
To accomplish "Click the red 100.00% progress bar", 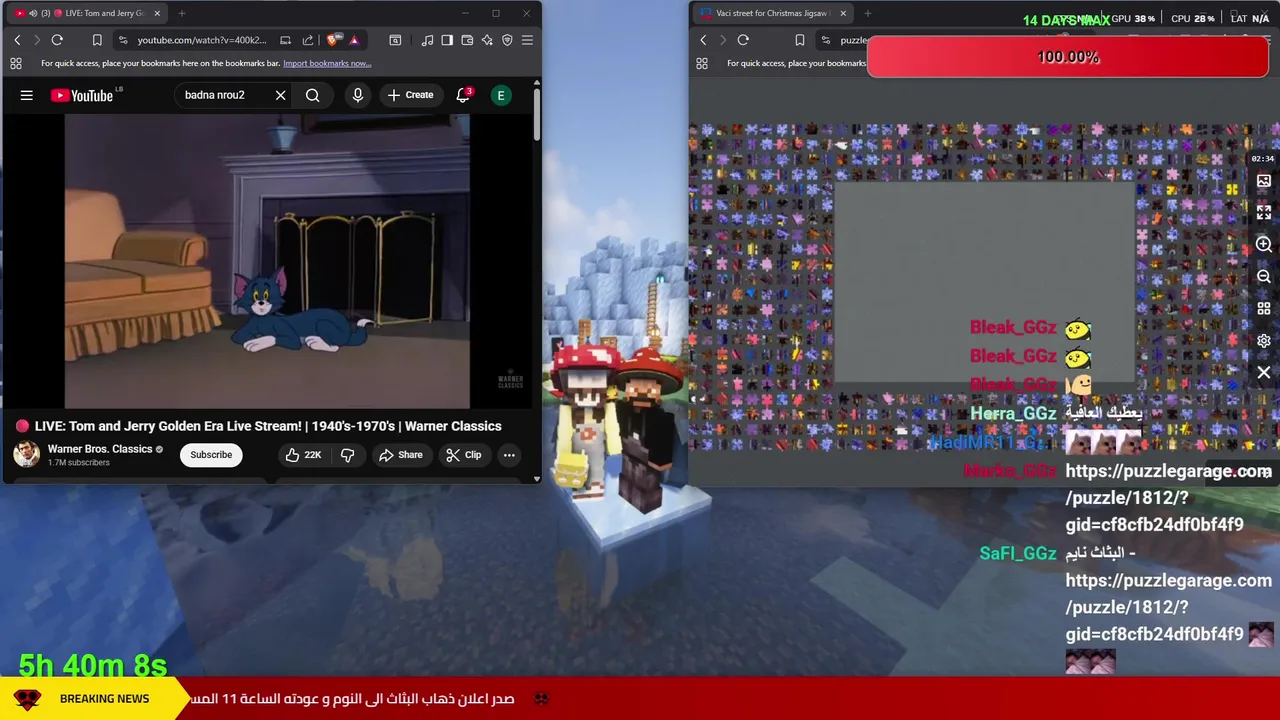I will click(1068, 57).
